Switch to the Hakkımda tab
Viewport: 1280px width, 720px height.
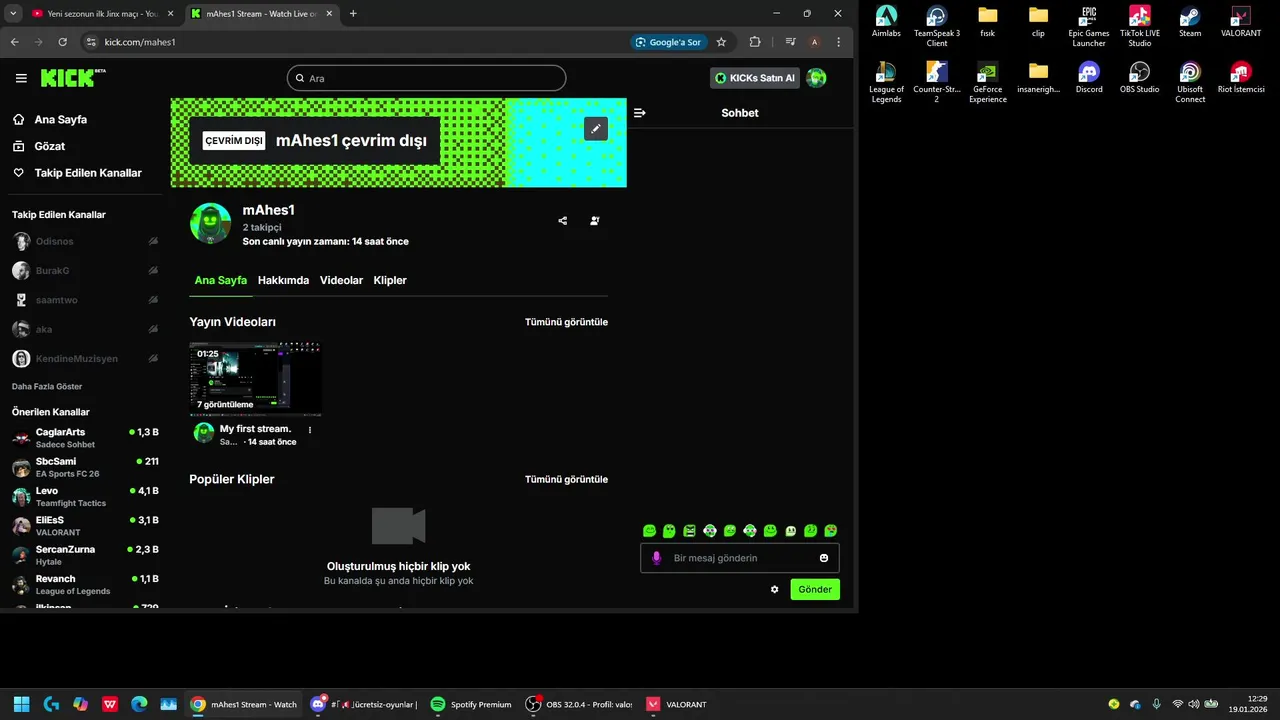pos(283,280)
